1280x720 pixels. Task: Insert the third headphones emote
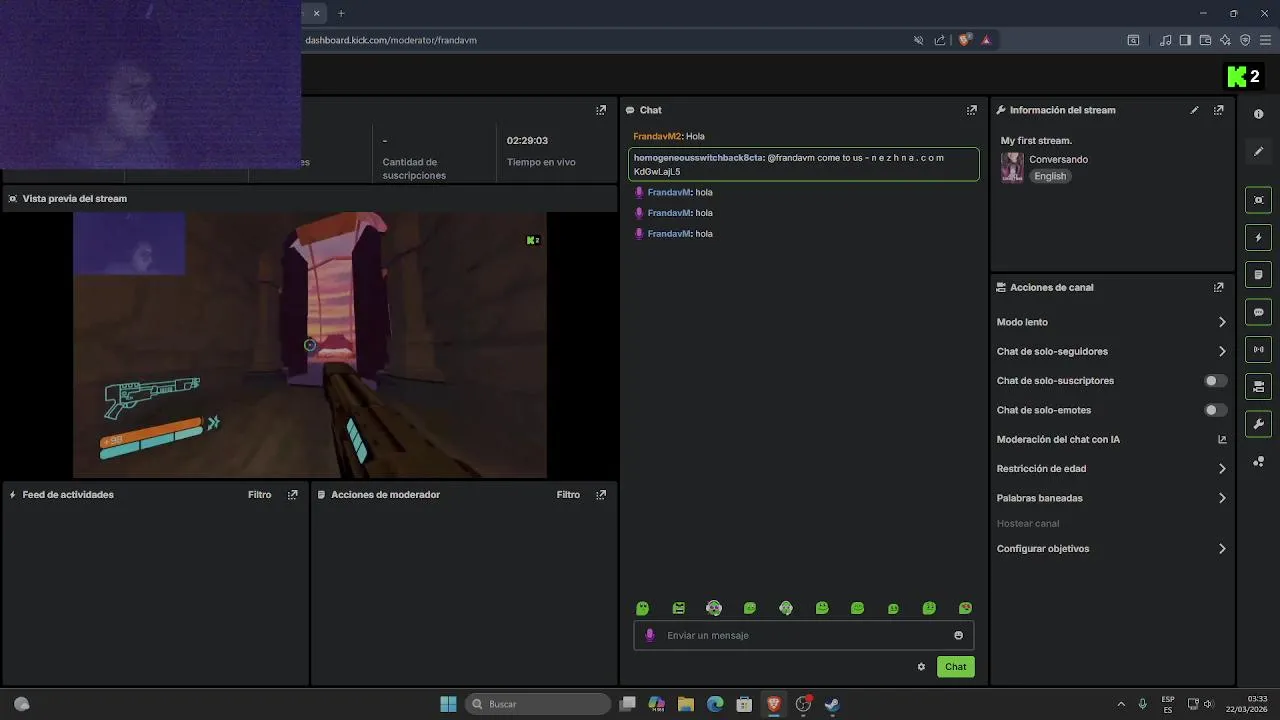[714, 608]
